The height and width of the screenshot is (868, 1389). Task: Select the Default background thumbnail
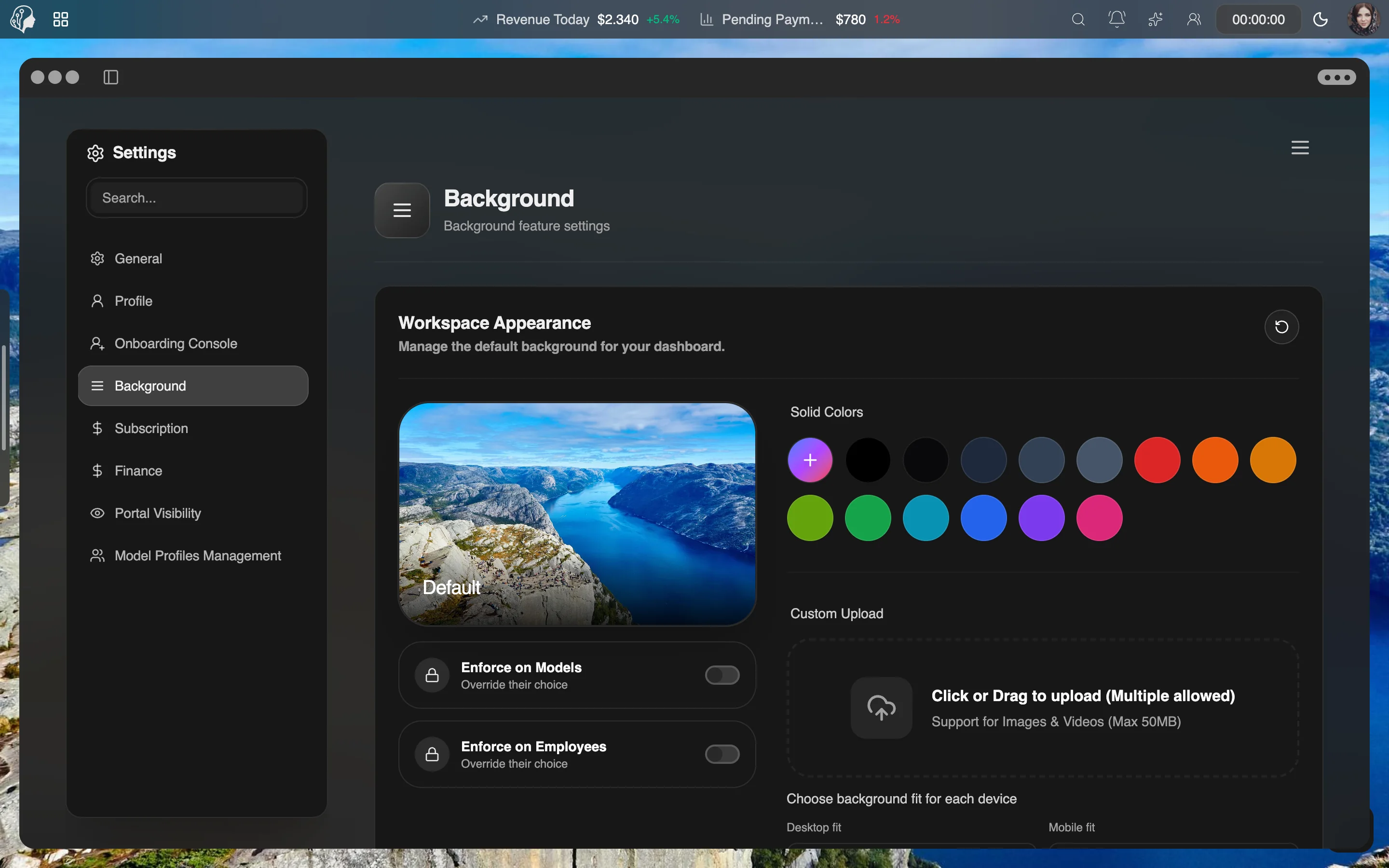coord(577,514)
